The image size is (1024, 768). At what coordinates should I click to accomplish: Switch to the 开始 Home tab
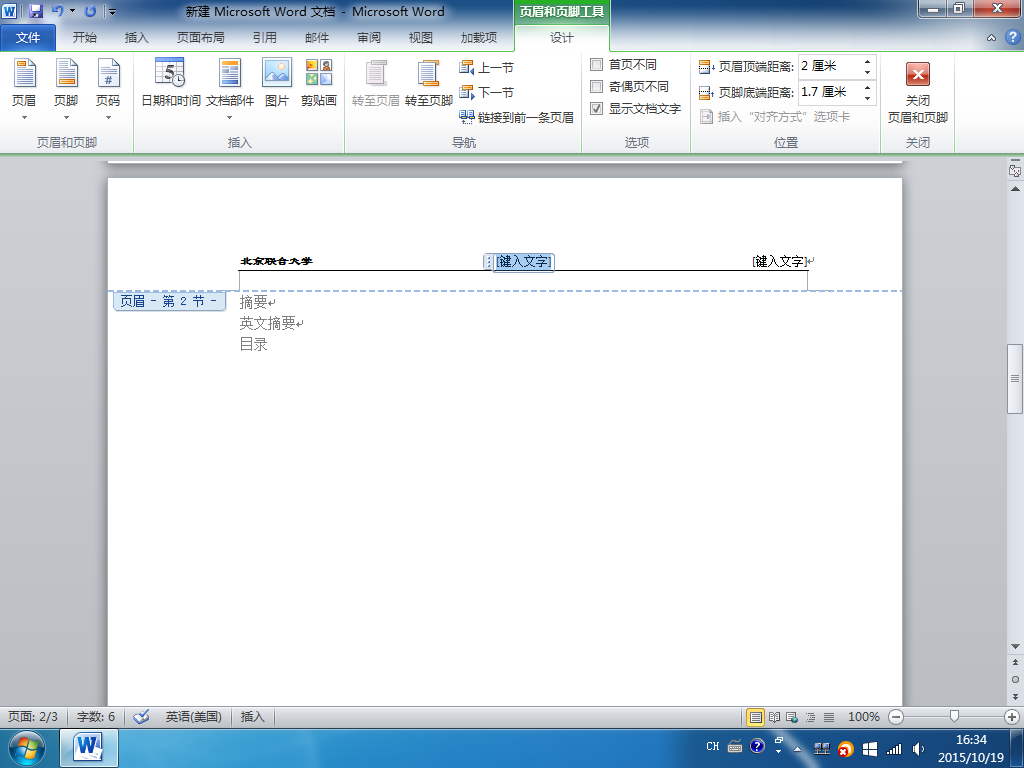(x=84, y=38)
